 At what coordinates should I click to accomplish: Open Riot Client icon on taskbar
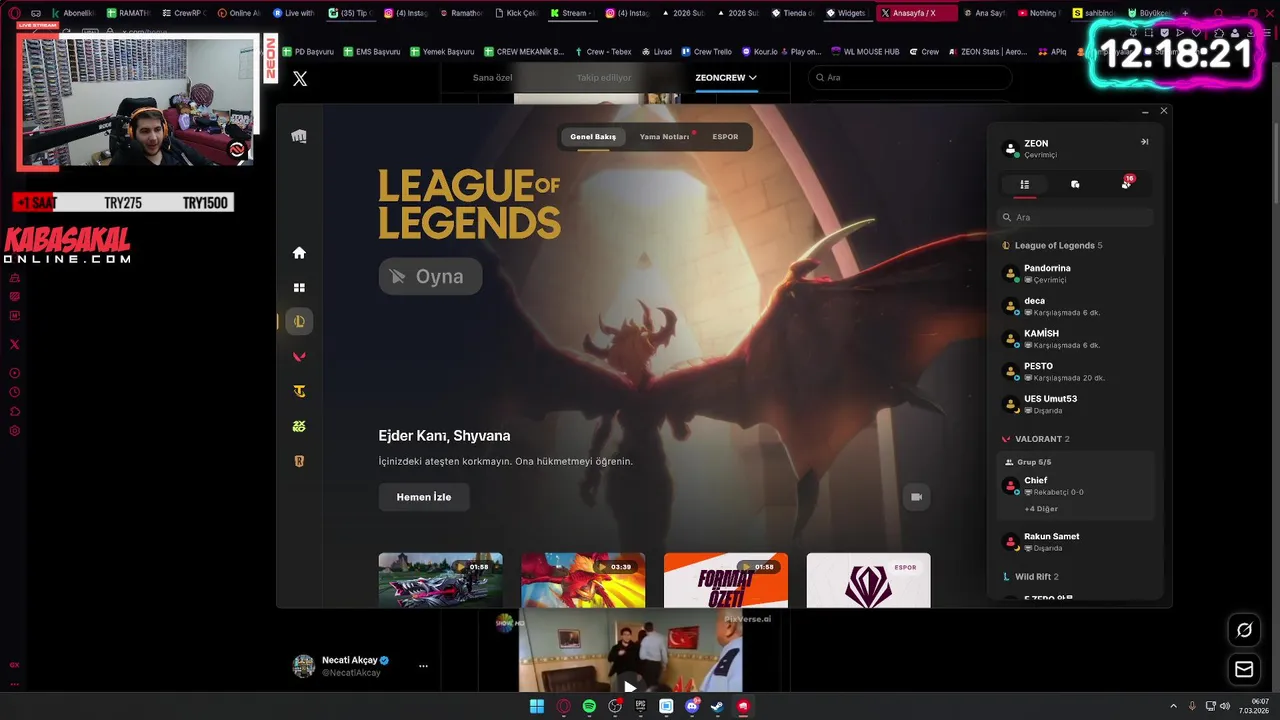click(744, 706)
